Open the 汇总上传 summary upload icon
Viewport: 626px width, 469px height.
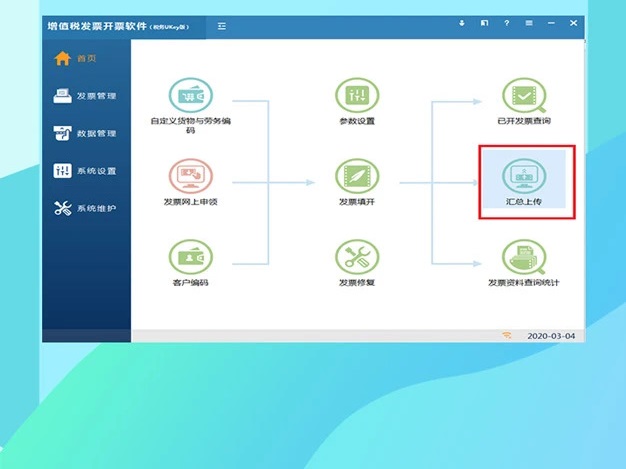coord(523,176)
